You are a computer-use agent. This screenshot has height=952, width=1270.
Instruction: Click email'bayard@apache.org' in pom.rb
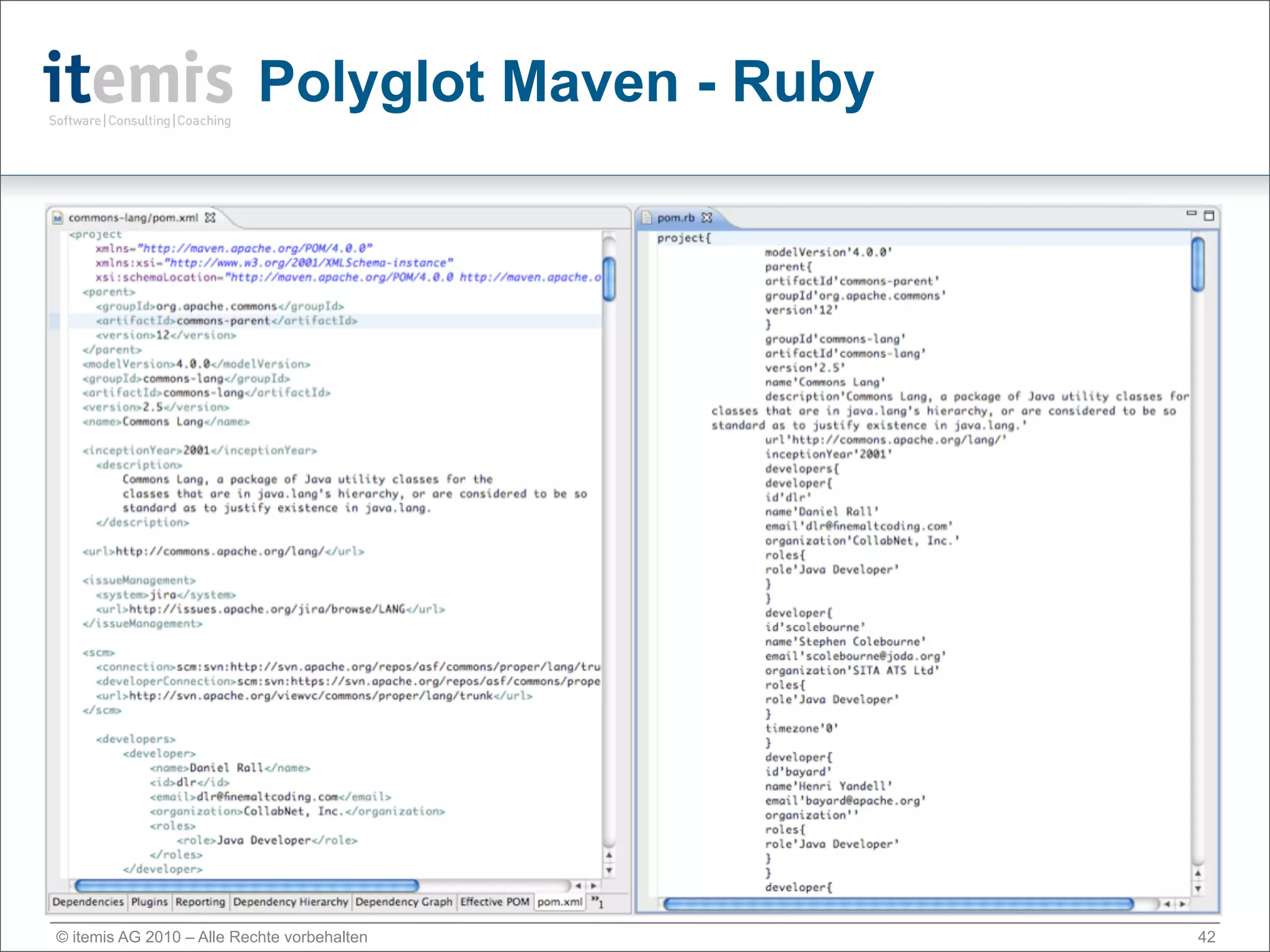(845, 800)
